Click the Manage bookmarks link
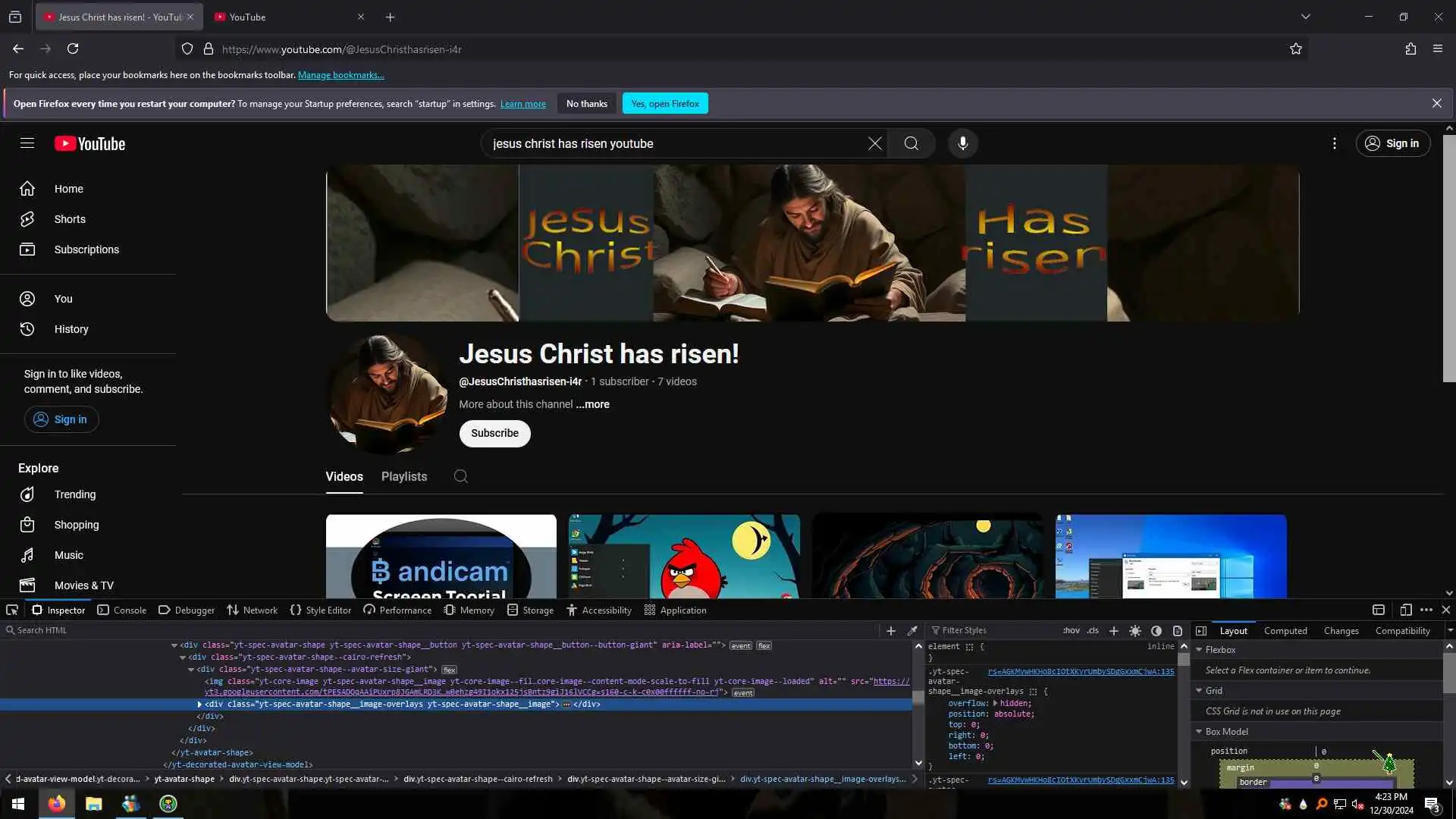 point(340,75)
